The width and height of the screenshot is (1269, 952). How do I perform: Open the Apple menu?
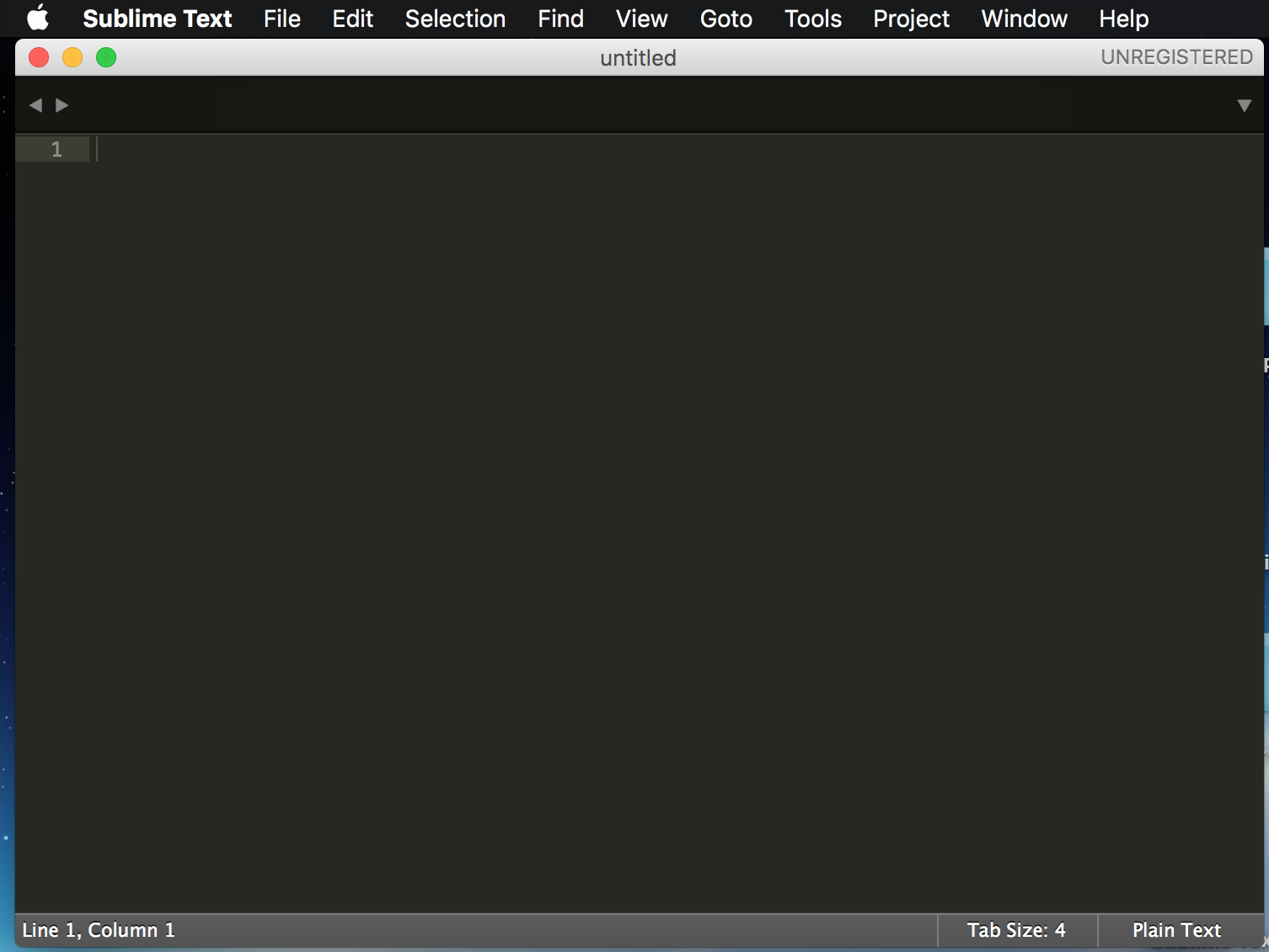click(38, 19)
